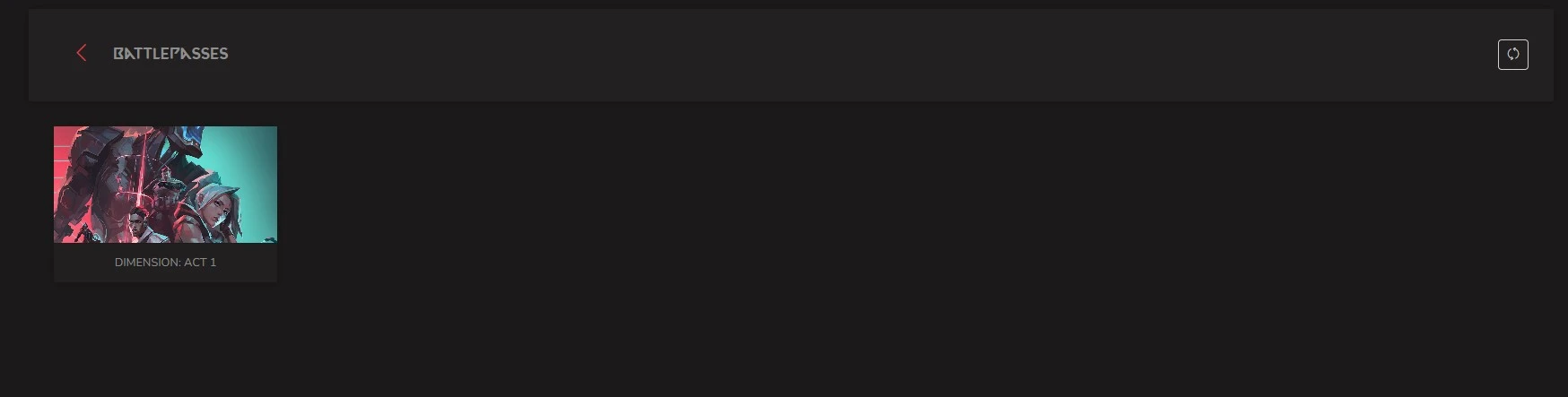
Task: Click the red back arrow icon
Action: pyautogui.click(x=82, y=53)
